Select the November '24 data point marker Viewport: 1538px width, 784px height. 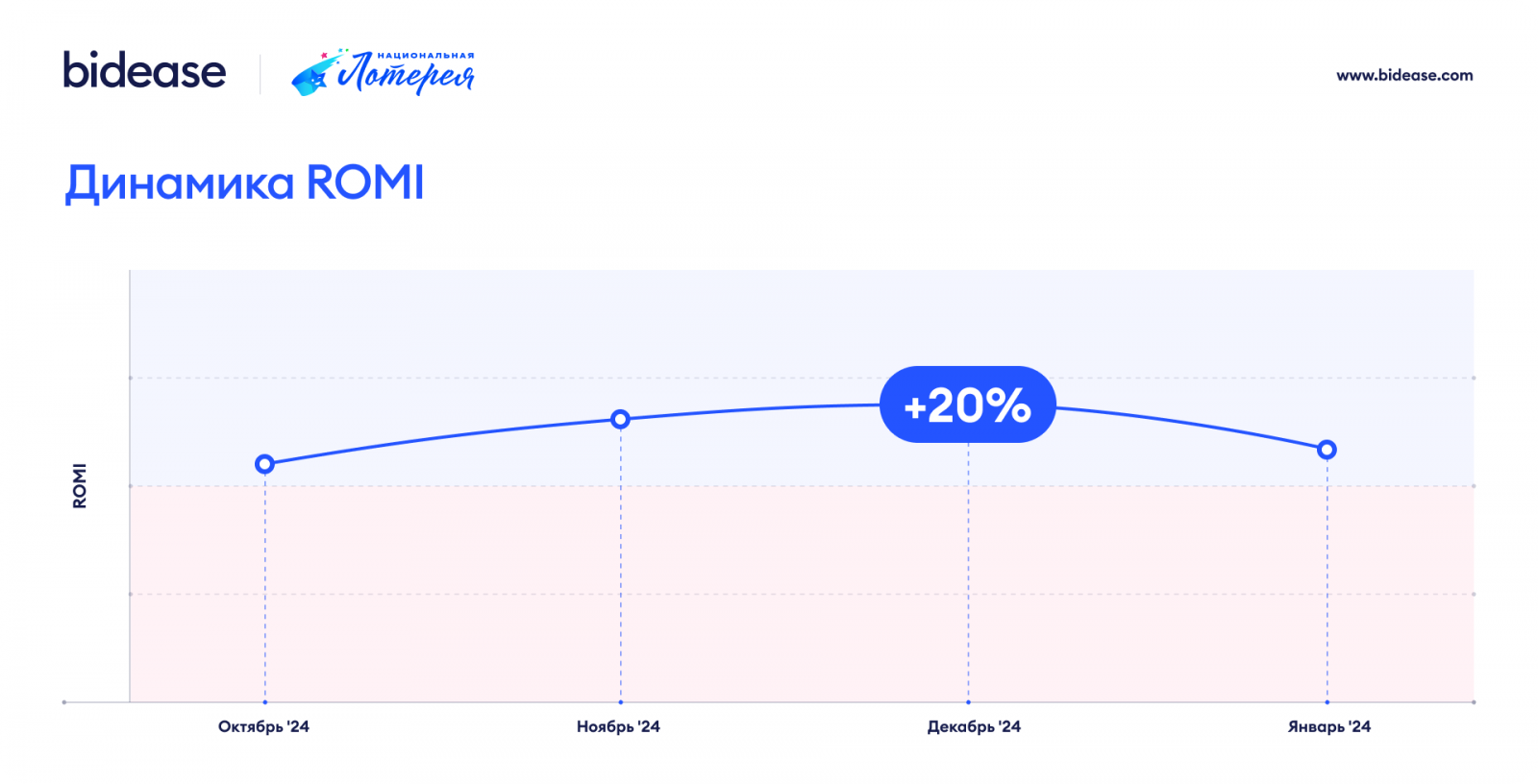[x=620, y=419]
